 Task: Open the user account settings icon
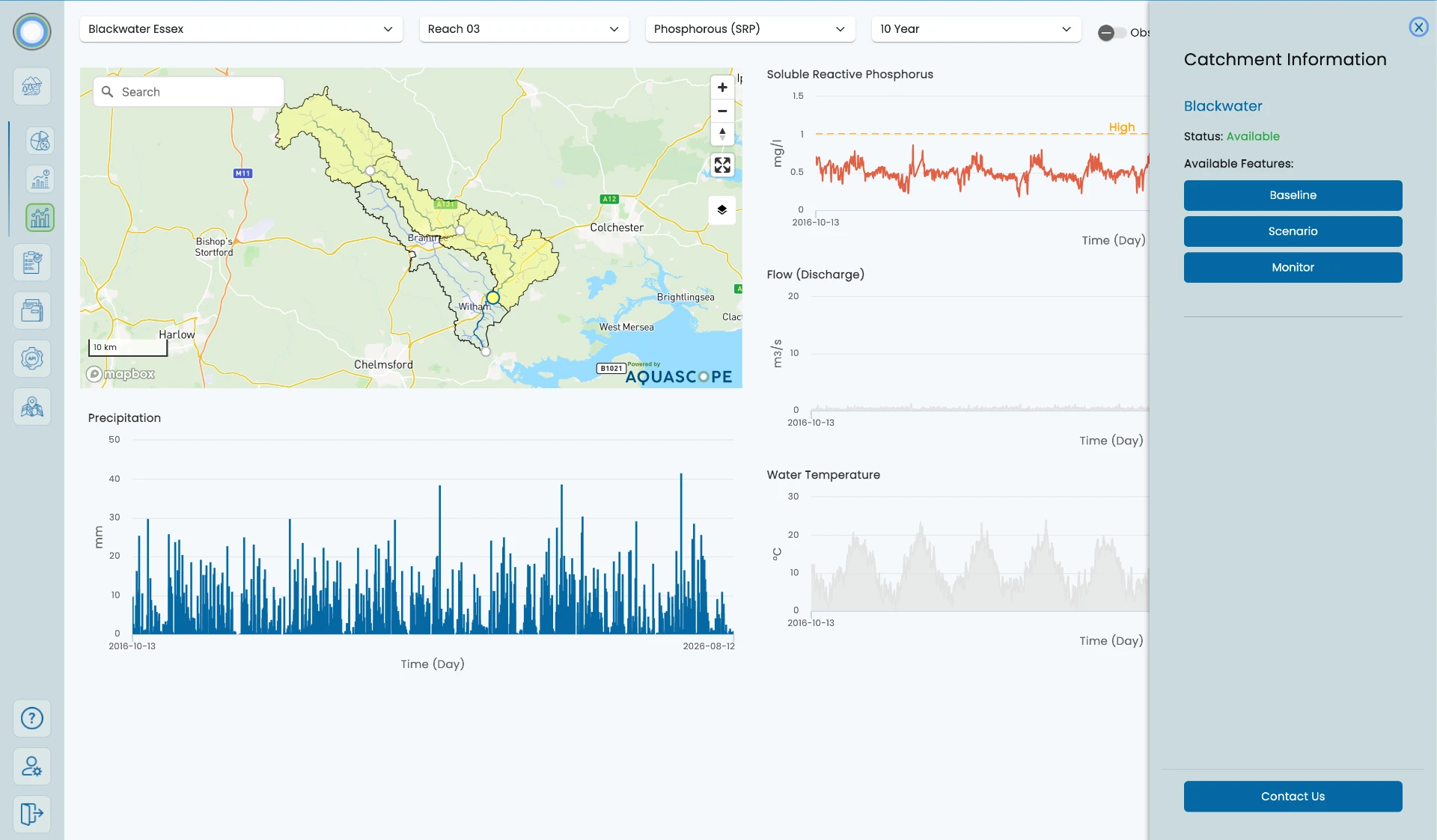click(32, 766)
